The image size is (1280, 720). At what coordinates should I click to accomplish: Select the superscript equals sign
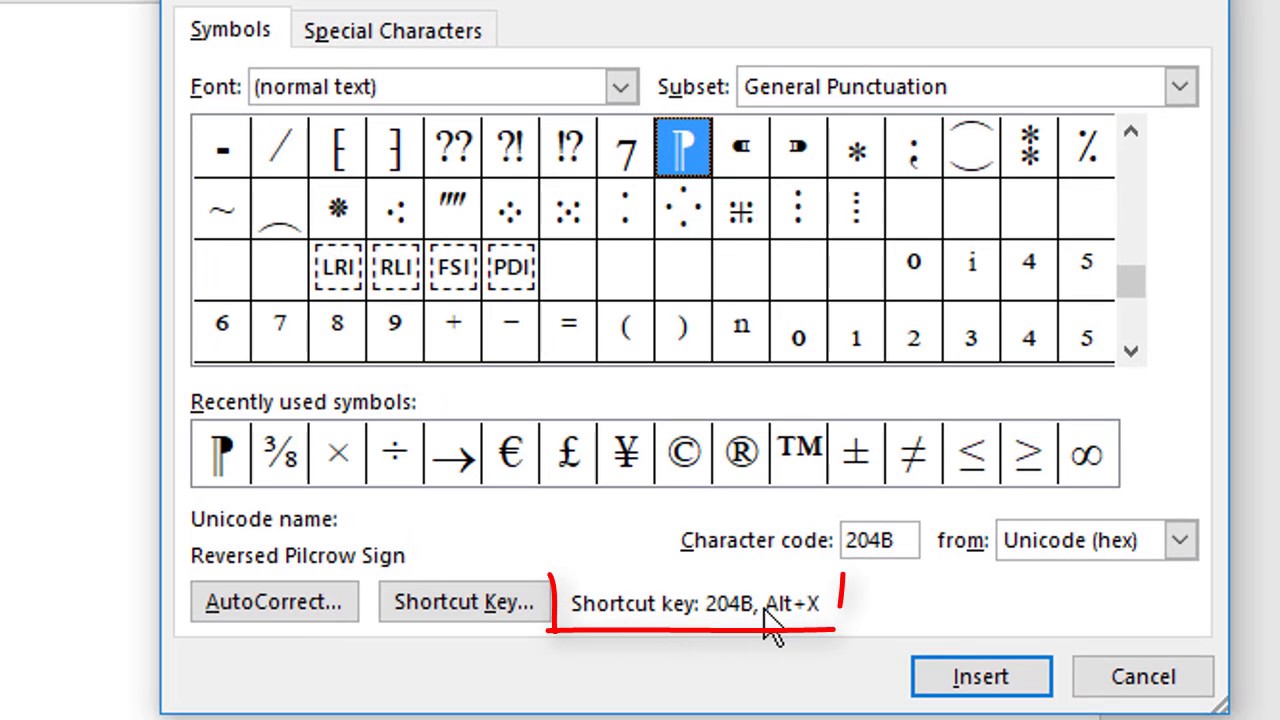pyautogui.click(x=568, y=330)
